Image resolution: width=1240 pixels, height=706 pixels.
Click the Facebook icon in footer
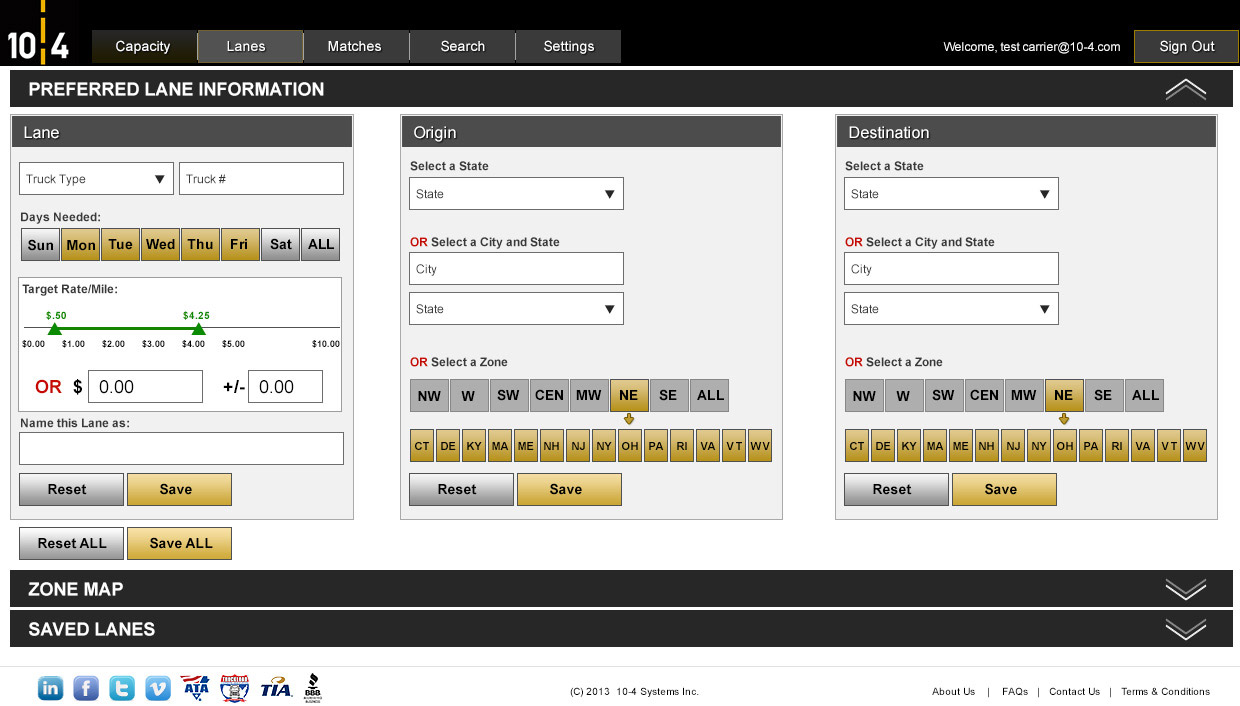pos(86,688)
